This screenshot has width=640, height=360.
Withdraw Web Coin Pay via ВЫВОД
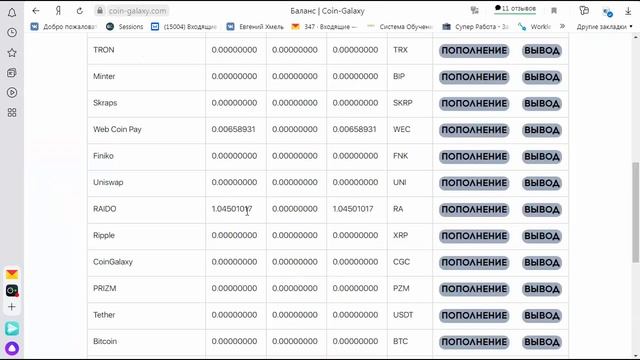[x=542, y=130]
